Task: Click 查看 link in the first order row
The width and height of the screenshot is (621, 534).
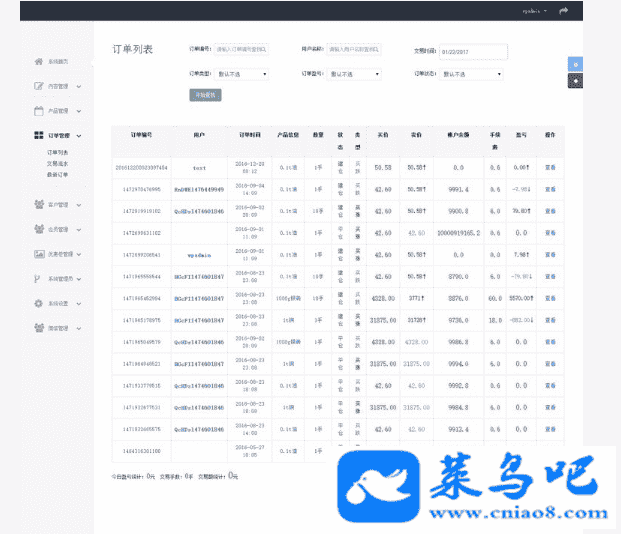Action: [549, 168]
